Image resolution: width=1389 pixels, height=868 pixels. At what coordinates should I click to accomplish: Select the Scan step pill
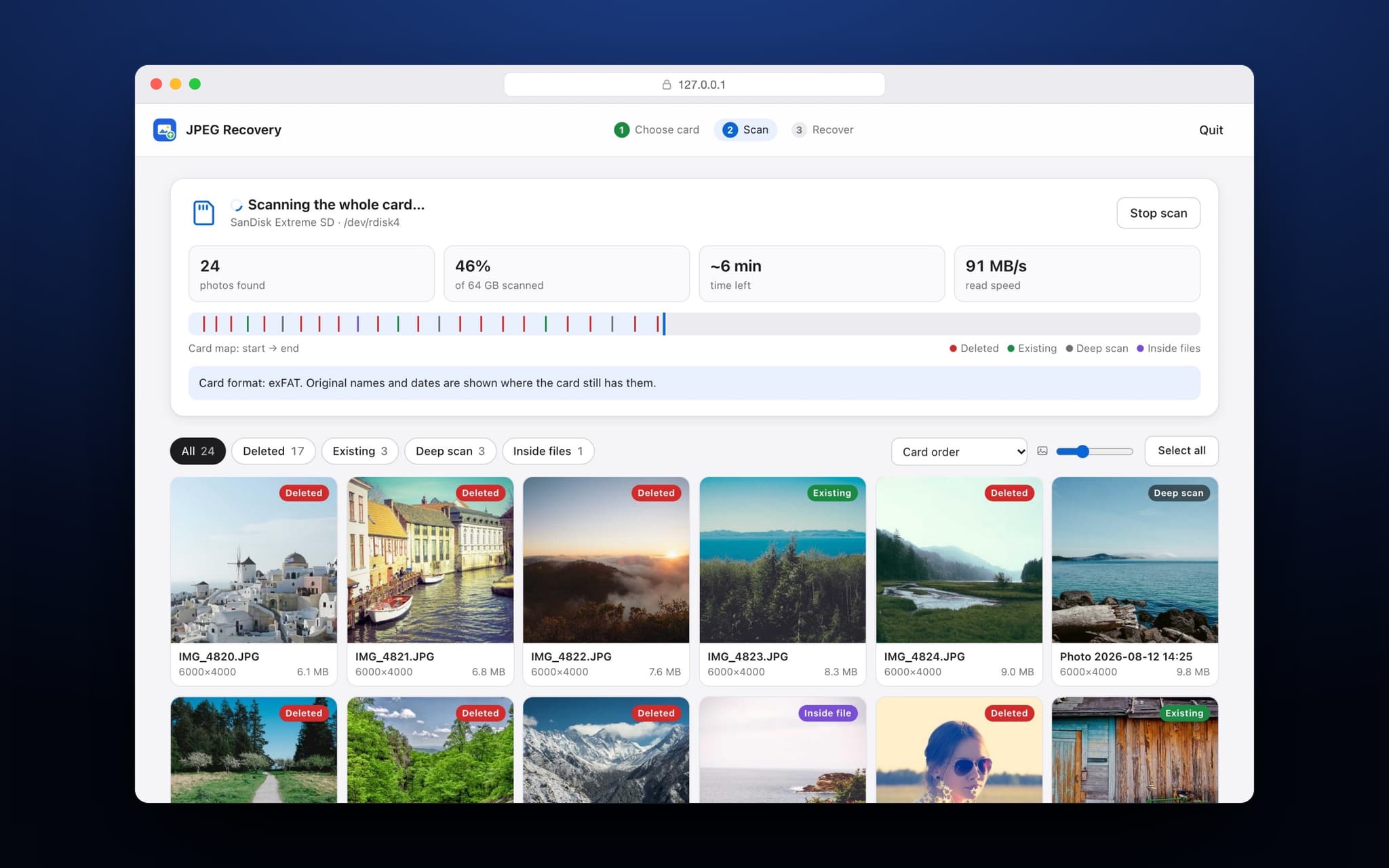click(x=745, y=130)
